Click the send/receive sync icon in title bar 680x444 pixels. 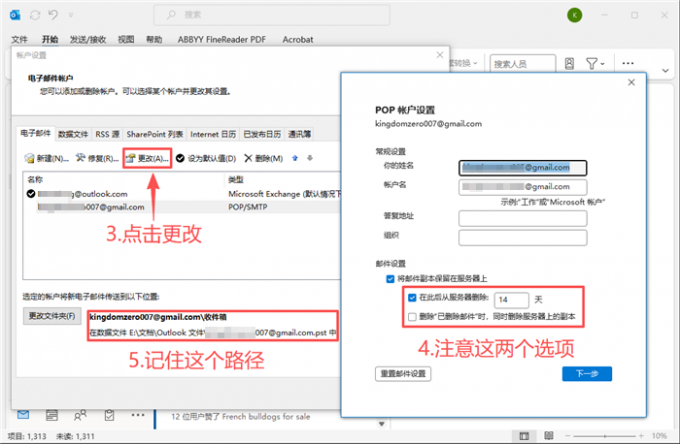[x=35, y=15]
